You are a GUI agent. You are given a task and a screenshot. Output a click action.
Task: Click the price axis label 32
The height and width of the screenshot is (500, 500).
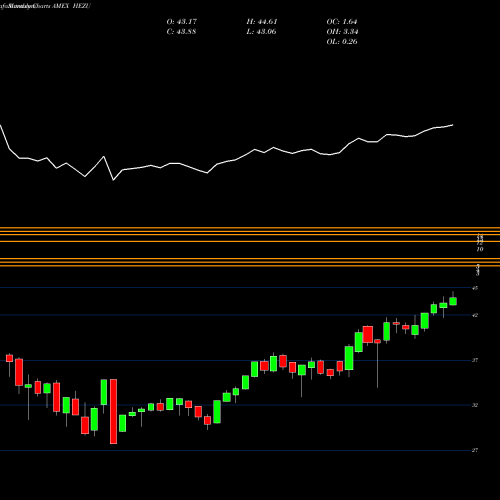click(475, 405)
